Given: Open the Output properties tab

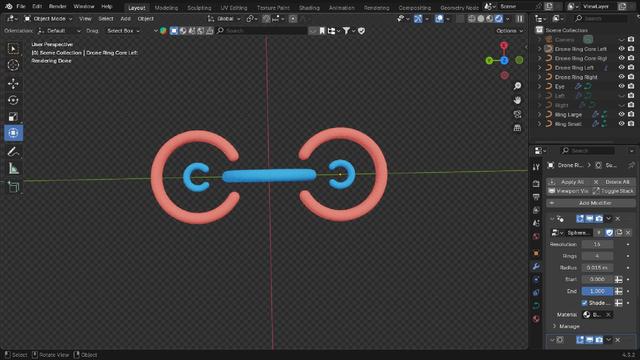Looking at the screenshot, I should (536, 197).
